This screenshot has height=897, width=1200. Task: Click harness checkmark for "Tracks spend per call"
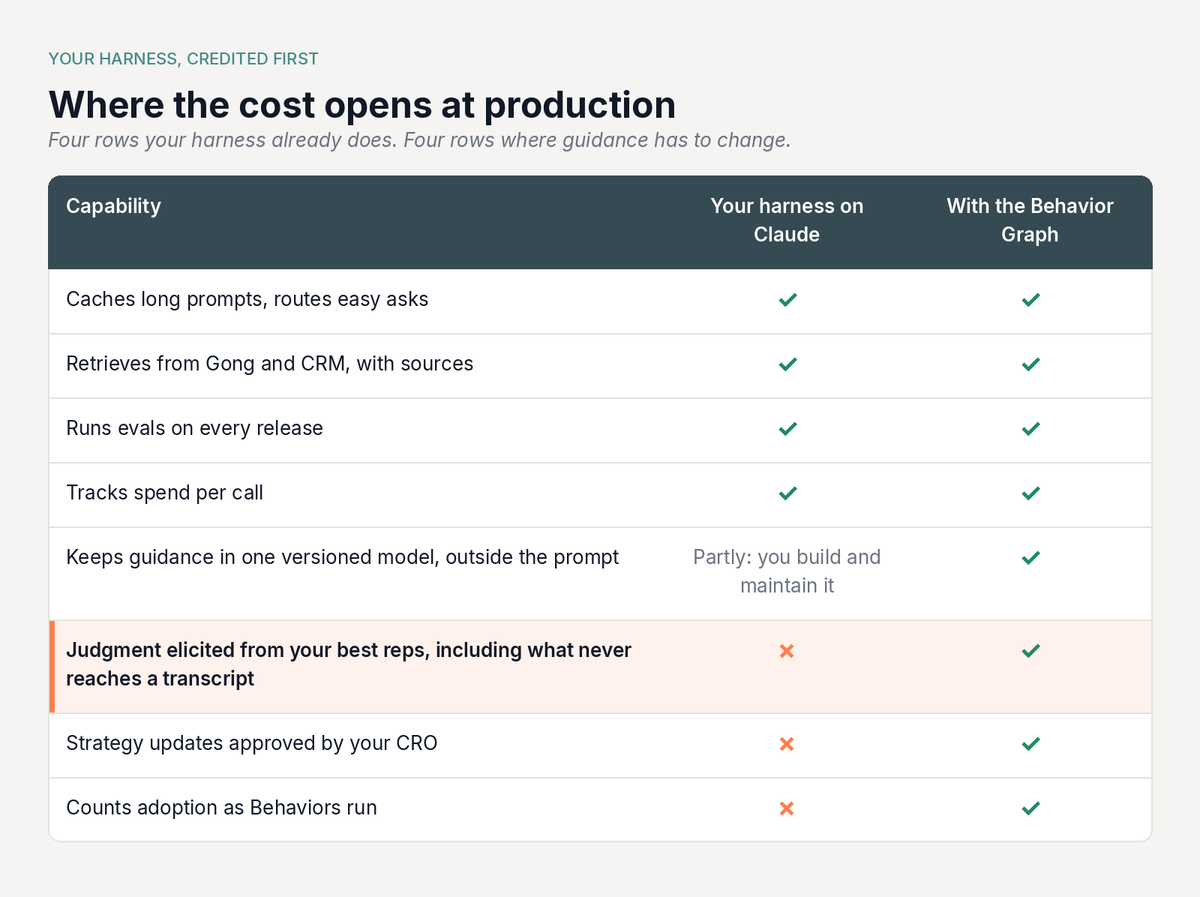click(x=787, y=493)
